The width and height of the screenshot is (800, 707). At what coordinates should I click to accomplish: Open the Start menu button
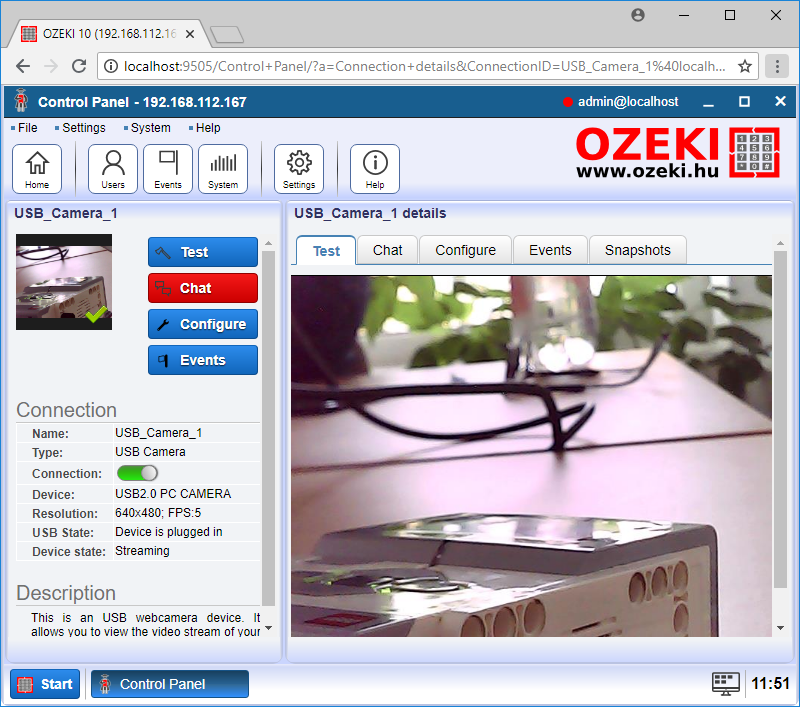(x=45, y=684)
